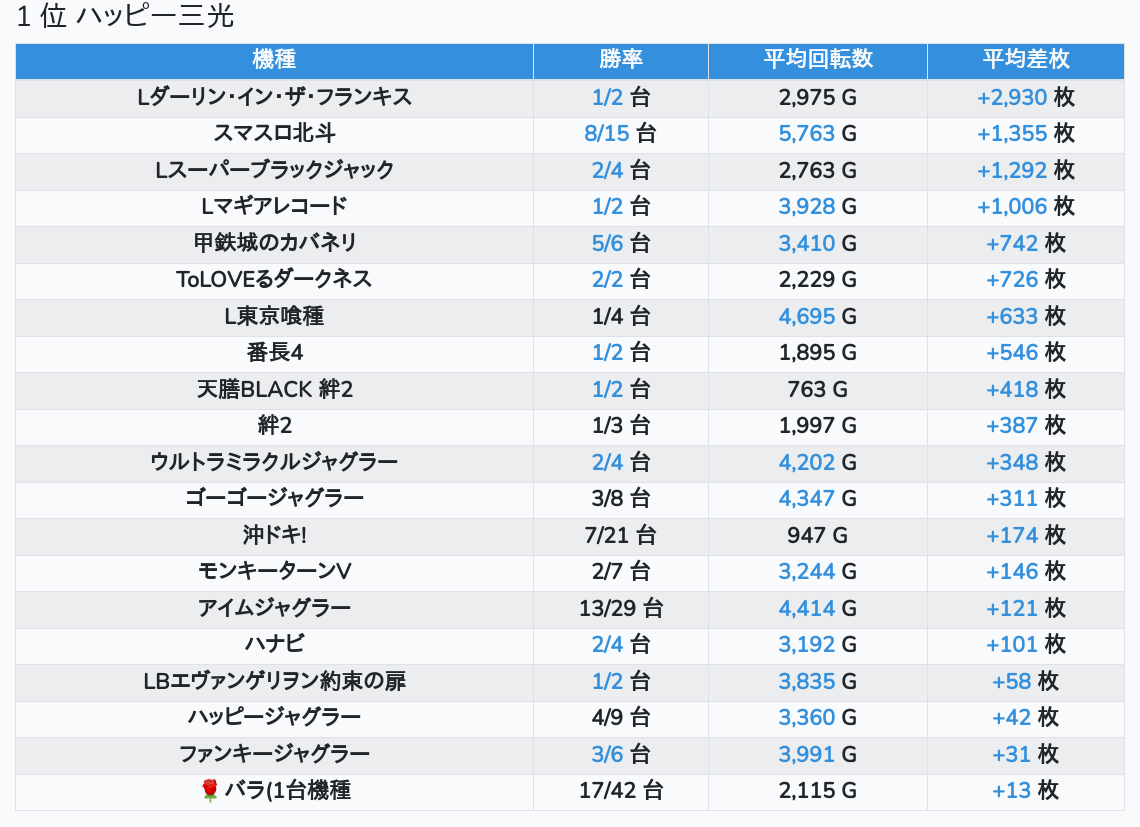Click the 2/2 win rate of ToLOVEるダークネス

click(x=607, y=279)
